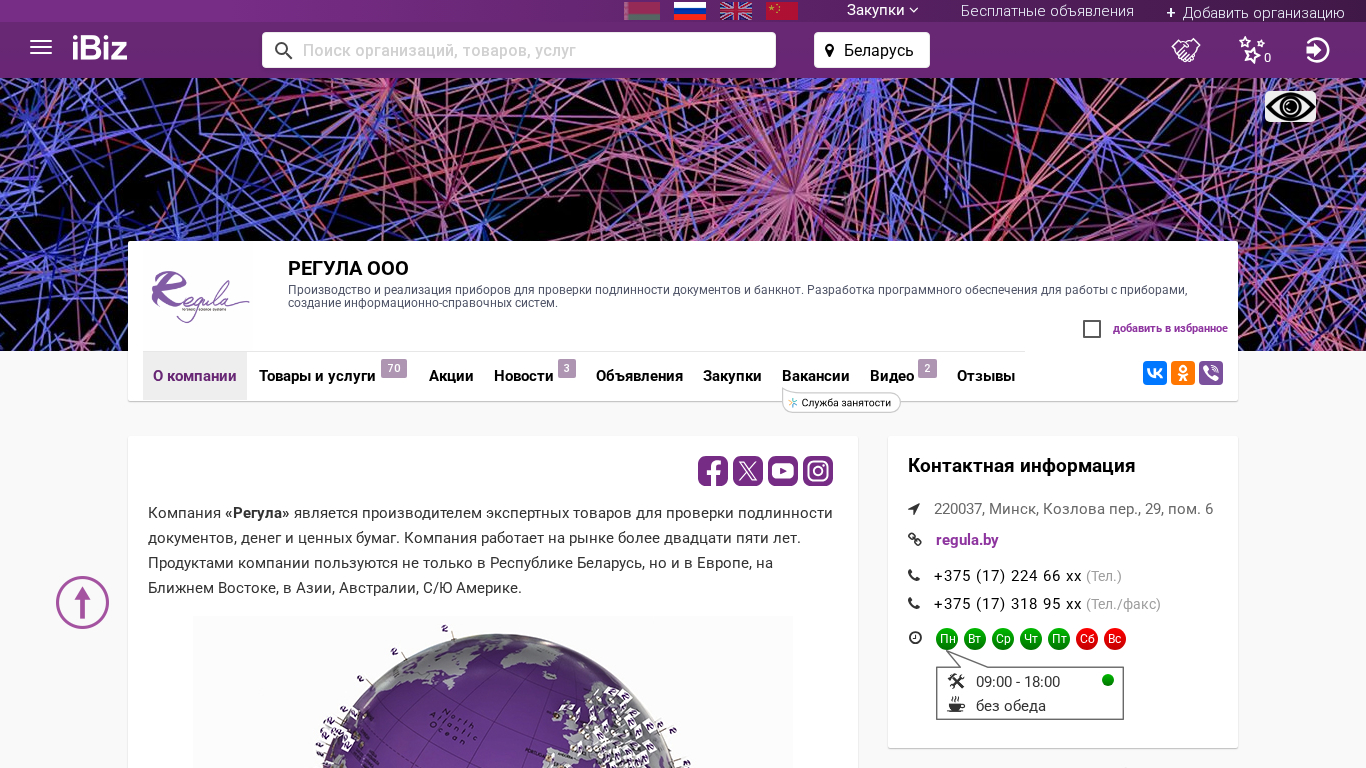Open 'Бесплатные объявления' link
This screenshot has height=768, width=1366.
point(1047,11)
